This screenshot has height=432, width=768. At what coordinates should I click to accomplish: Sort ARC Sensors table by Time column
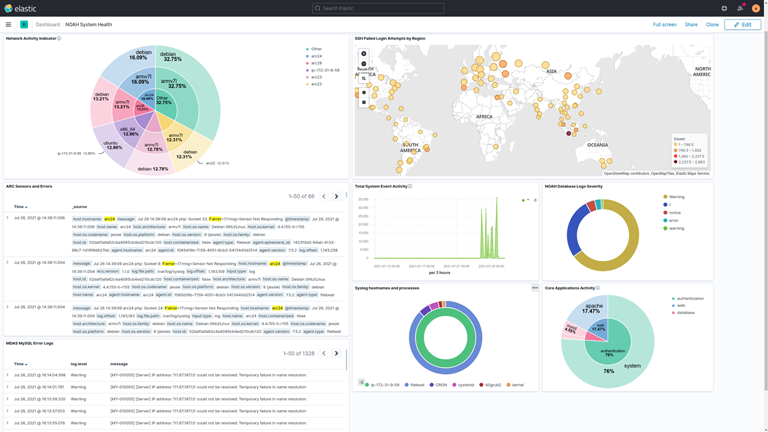point(21,207)
